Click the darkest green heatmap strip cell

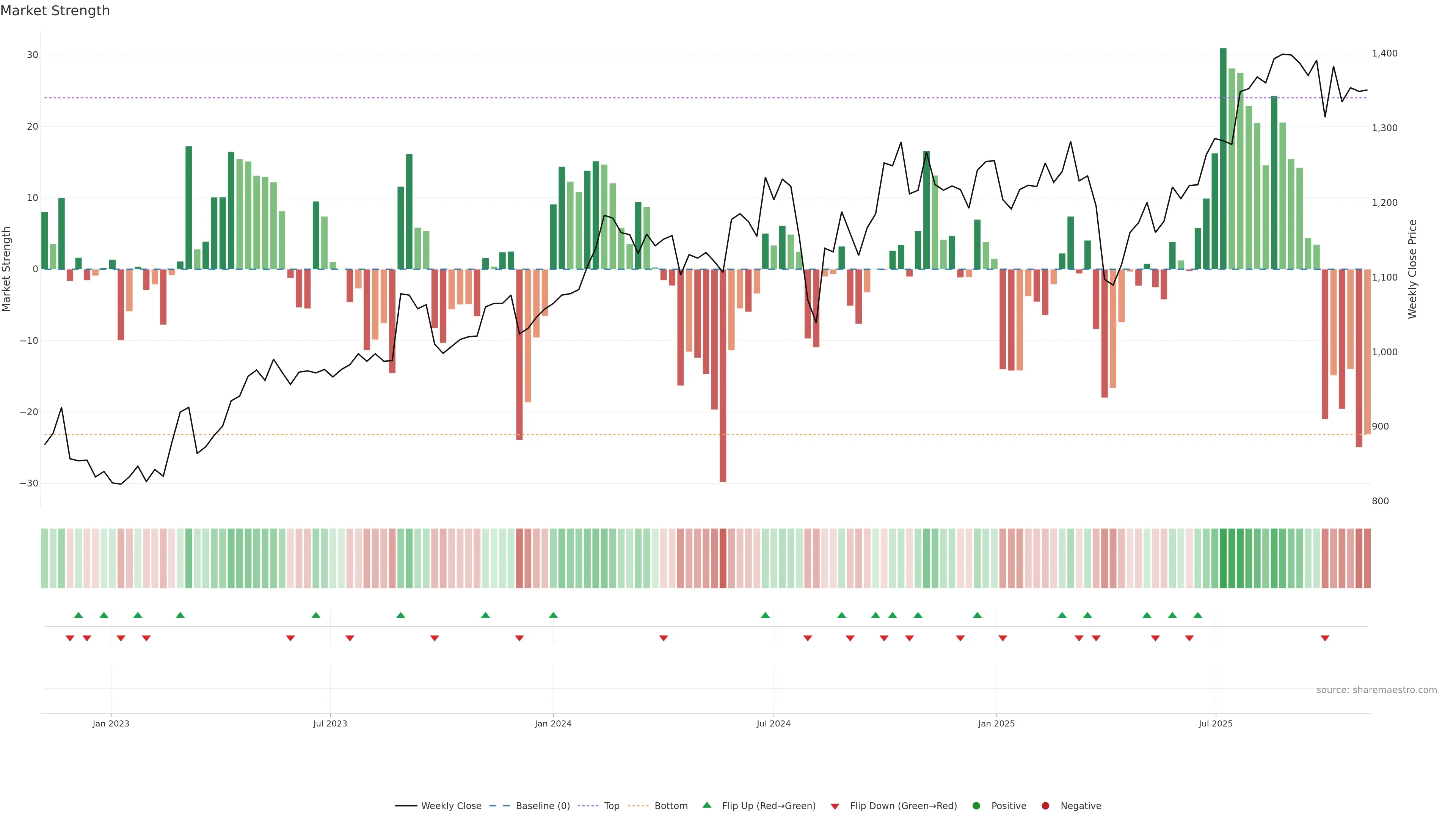click(1223, 559)
